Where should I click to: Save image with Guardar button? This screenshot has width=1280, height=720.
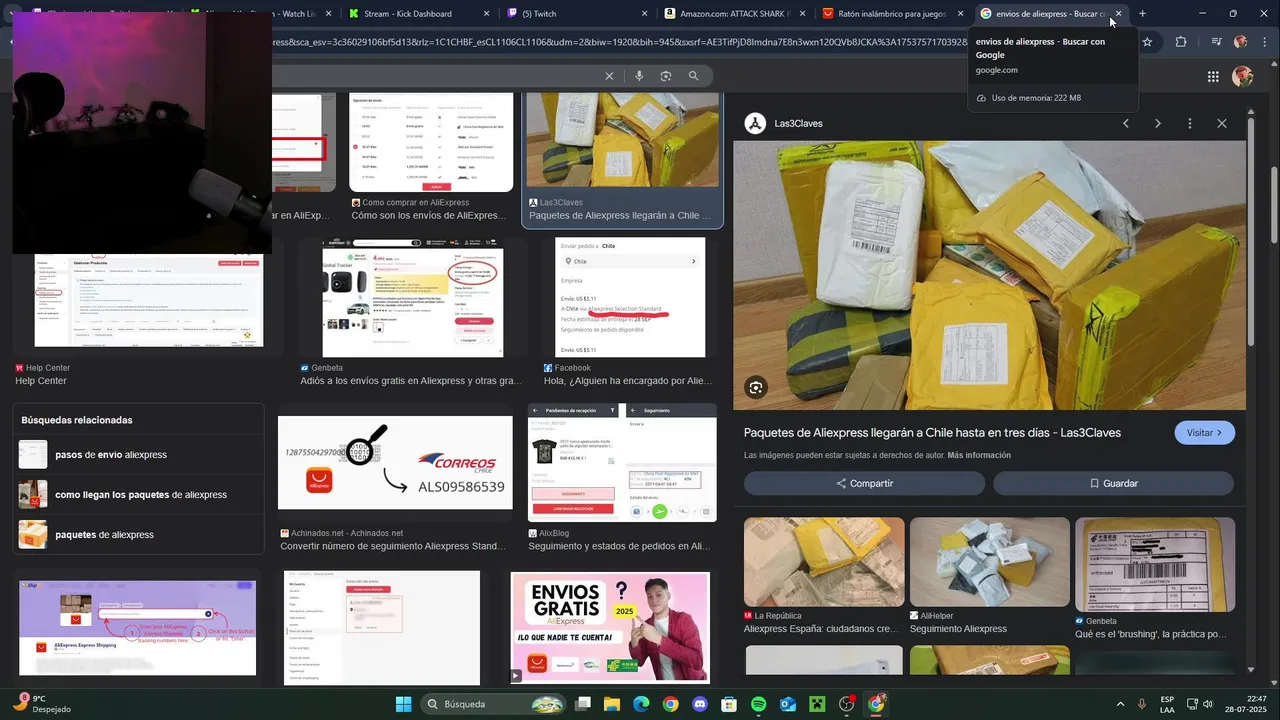pos(1113,483)
